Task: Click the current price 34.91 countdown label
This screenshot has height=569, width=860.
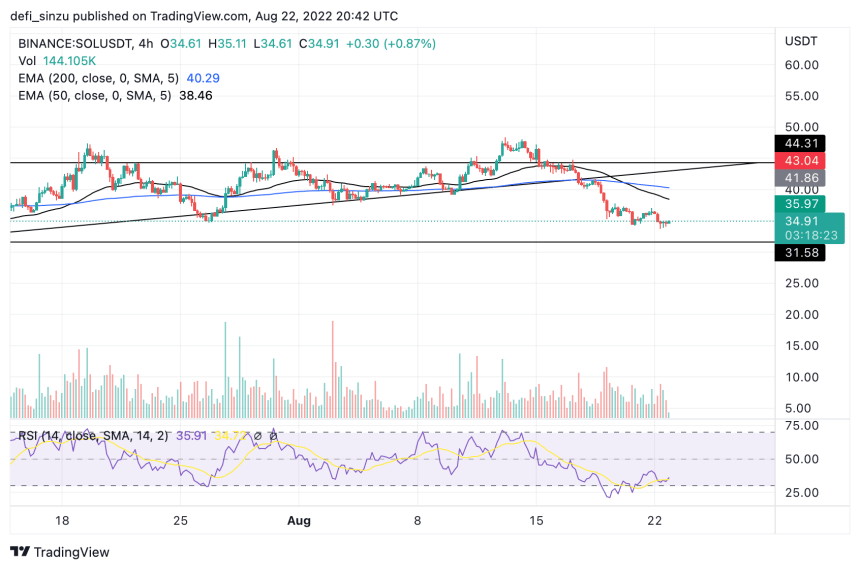Action: (810, 228)
